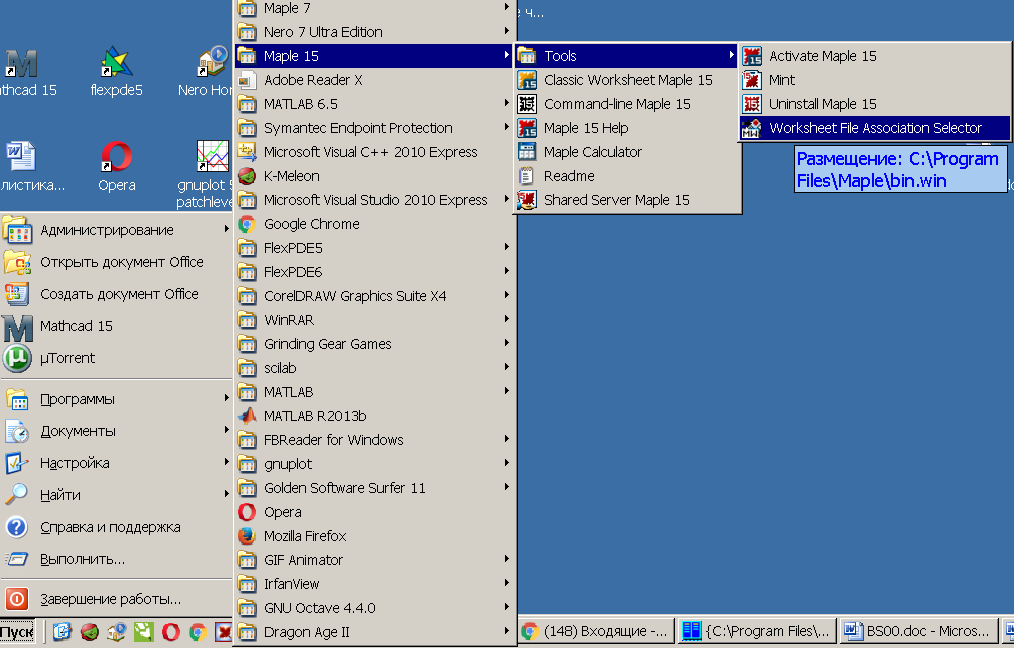Screen dimensions: 1014x649
Task: Click the Google Chrome icon in programs list
Action: coord(247,224)
